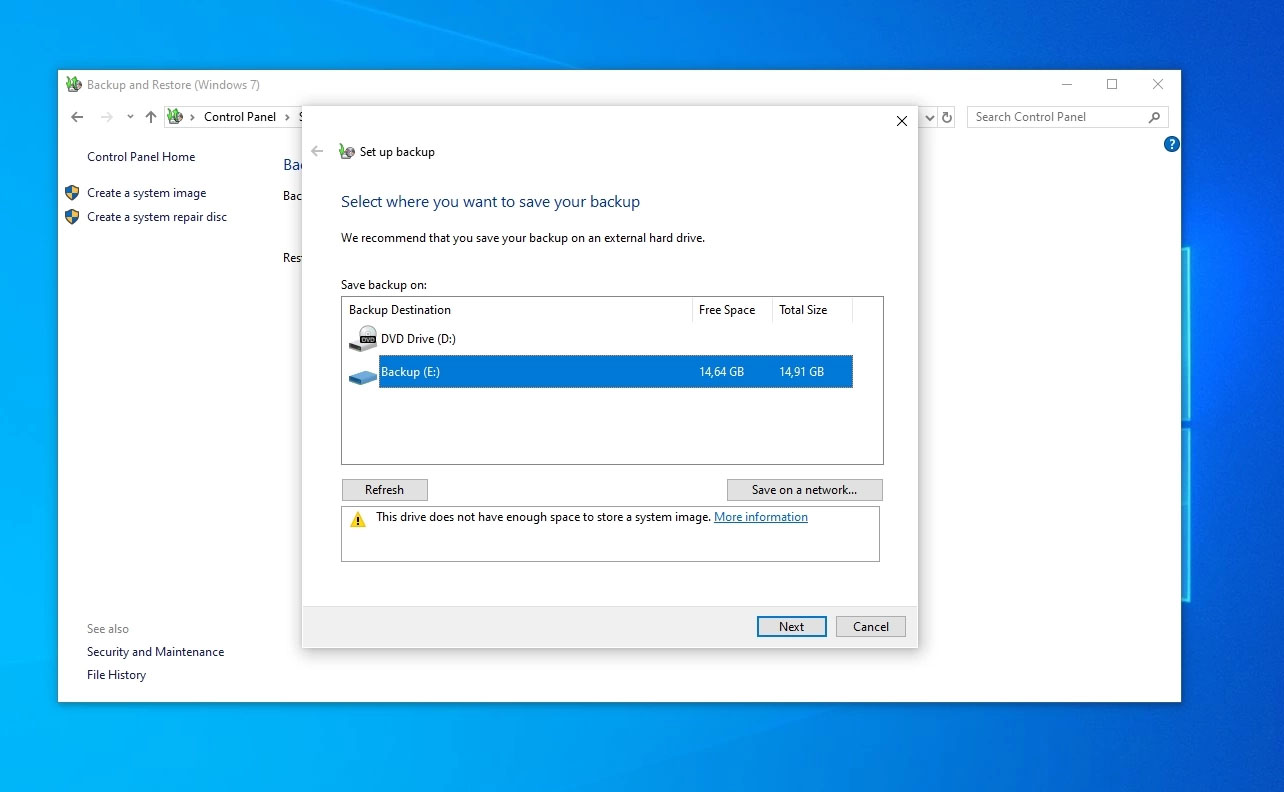
Task: Click the search magnifier icon
Action: (1154, 117)
